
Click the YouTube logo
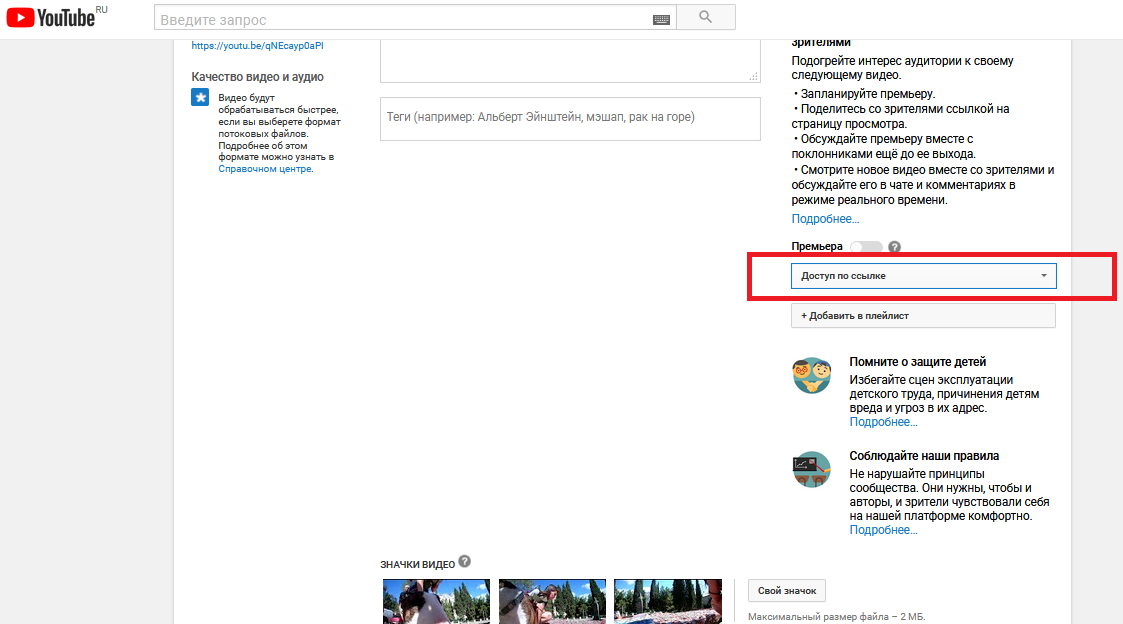[50, 17]
